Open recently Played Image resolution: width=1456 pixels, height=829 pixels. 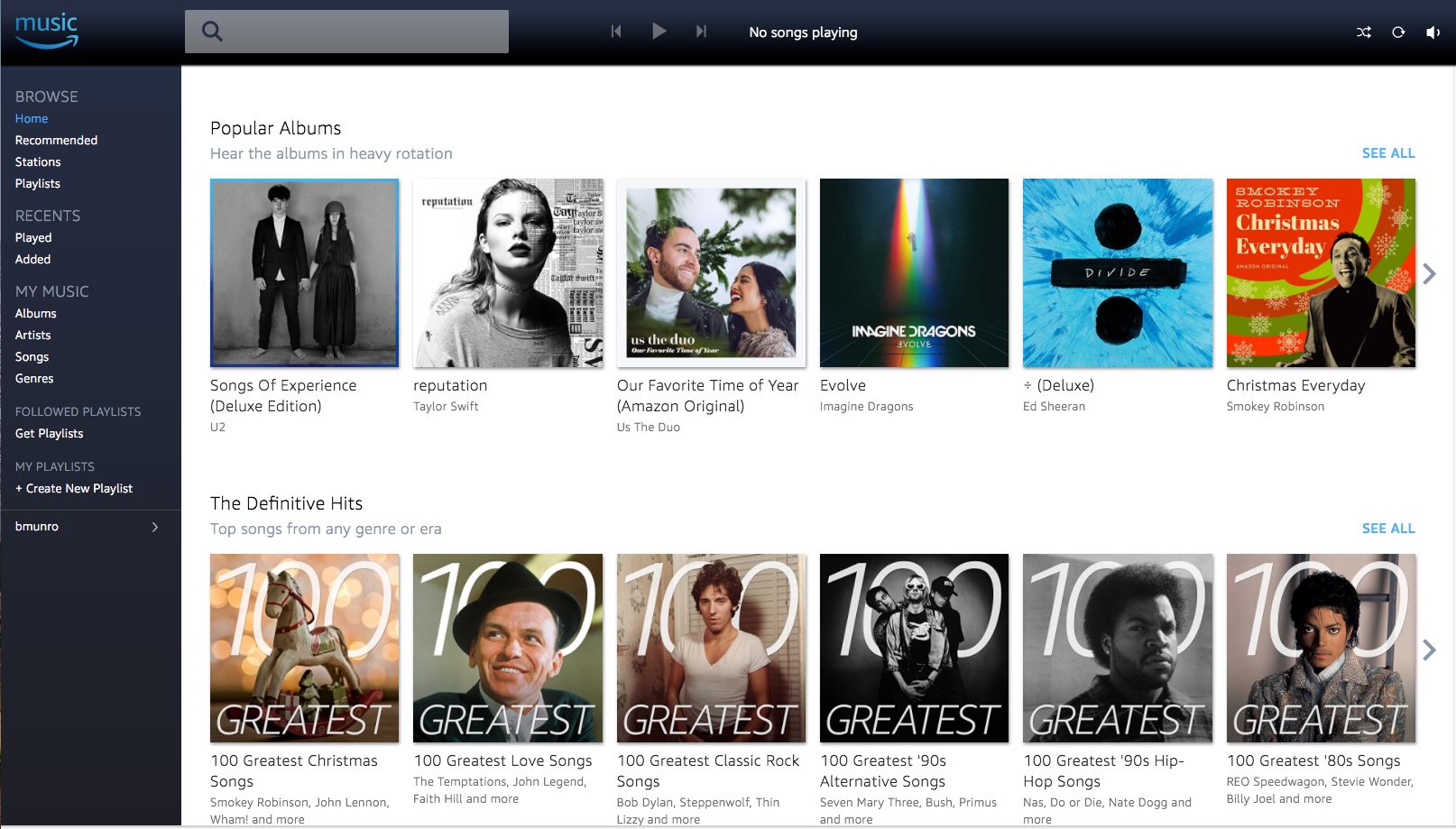coord(33,237)
